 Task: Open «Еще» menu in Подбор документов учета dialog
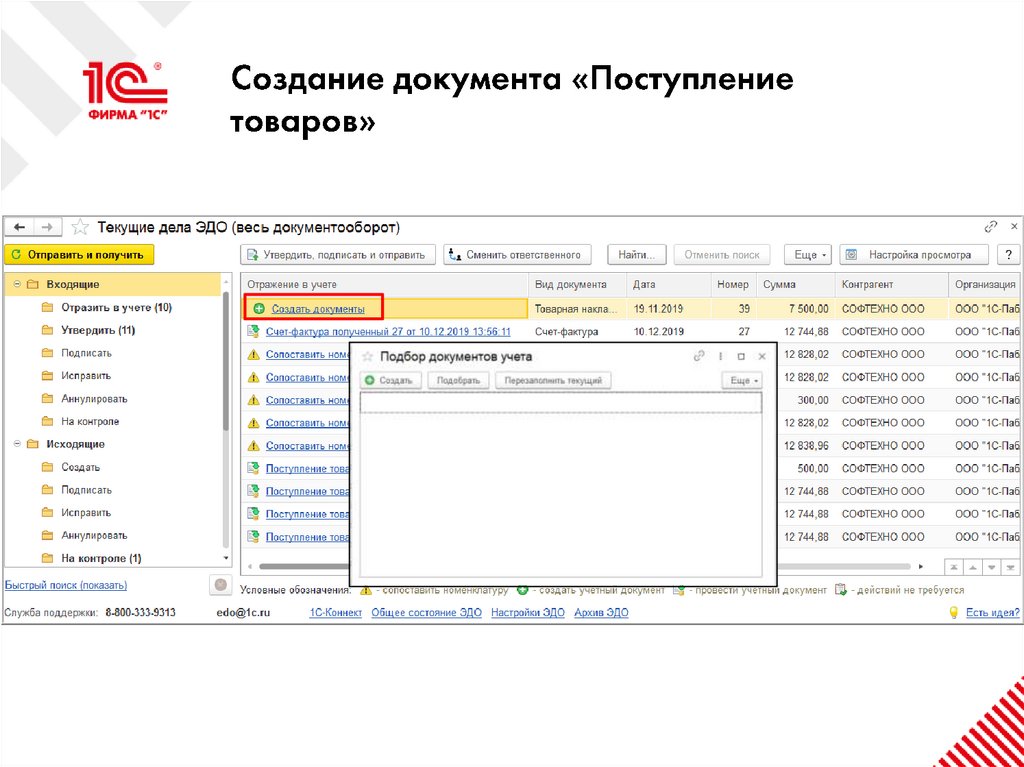click(x=744, y=379)
